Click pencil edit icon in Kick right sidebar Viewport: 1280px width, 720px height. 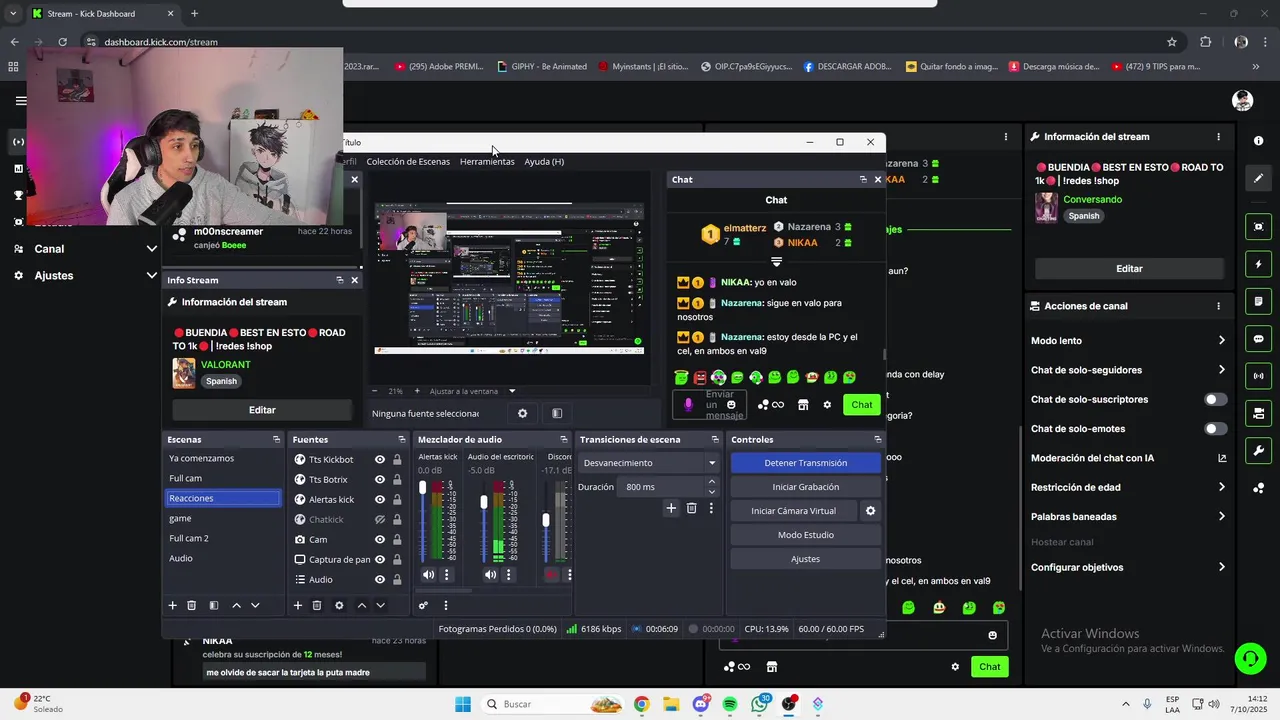[1259, 178]
